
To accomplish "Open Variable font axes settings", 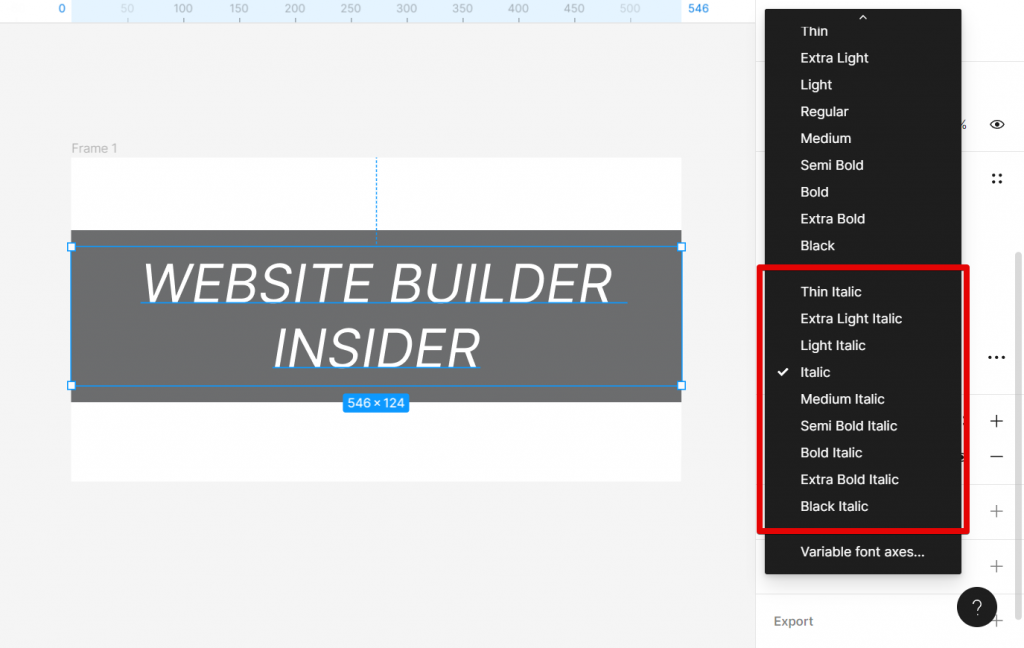I will (863, 552).
